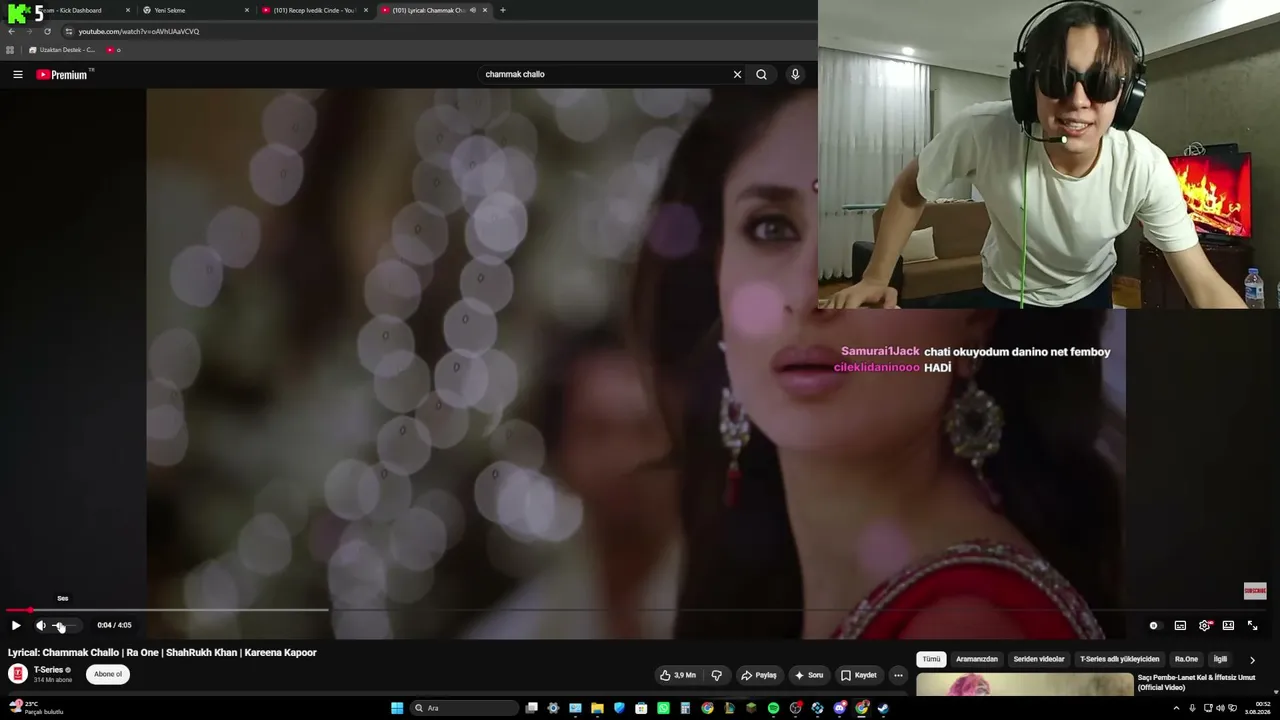Open system volume tray icon
Screen dimensions: 1280x720
1219,708
